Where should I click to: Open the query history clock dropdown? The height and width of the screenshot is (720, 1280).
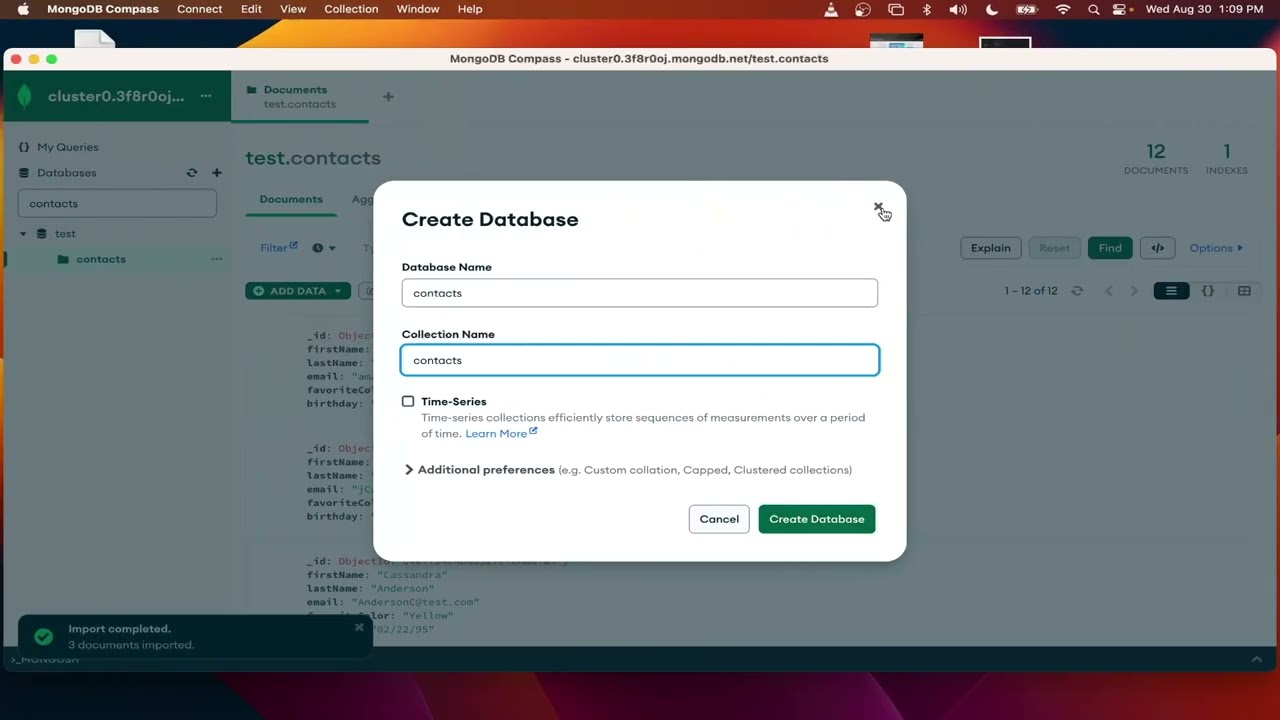pyautogui.click(x=324, y=248)
